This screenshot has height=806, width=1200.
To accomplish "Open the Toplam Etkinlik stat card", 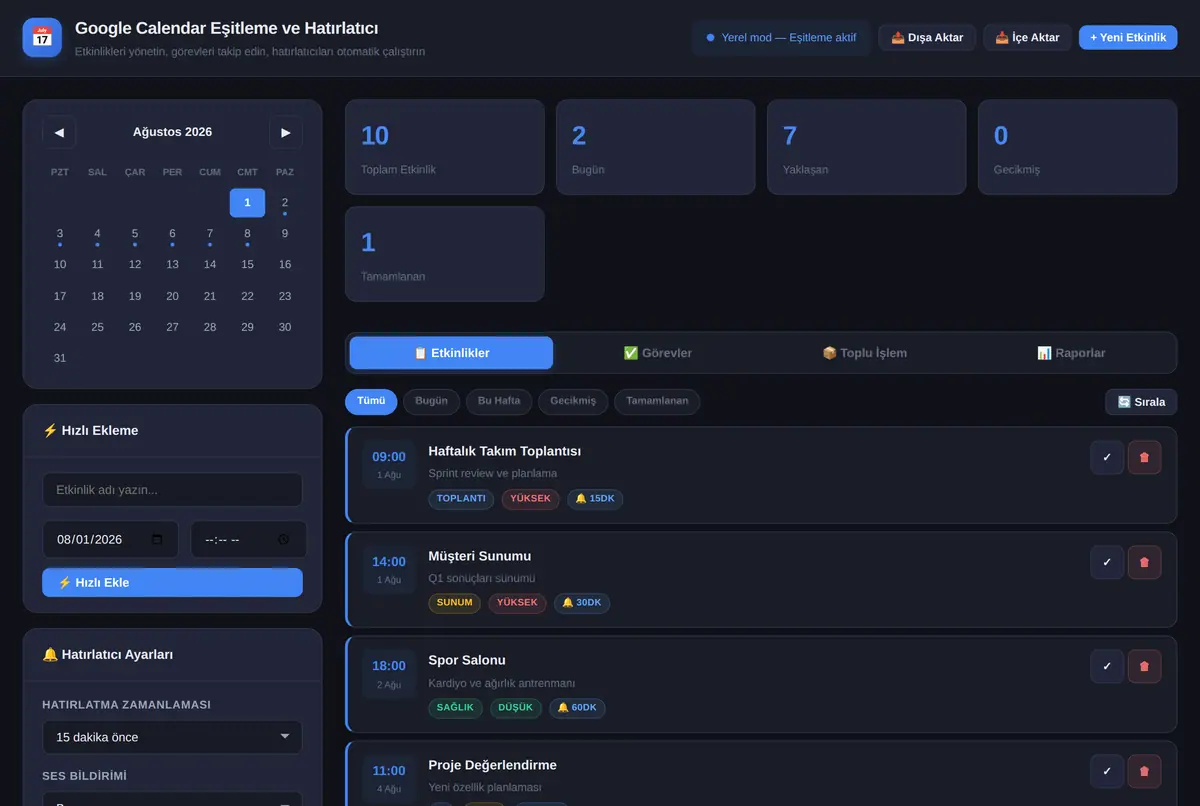I will click(x=445, y=147).
